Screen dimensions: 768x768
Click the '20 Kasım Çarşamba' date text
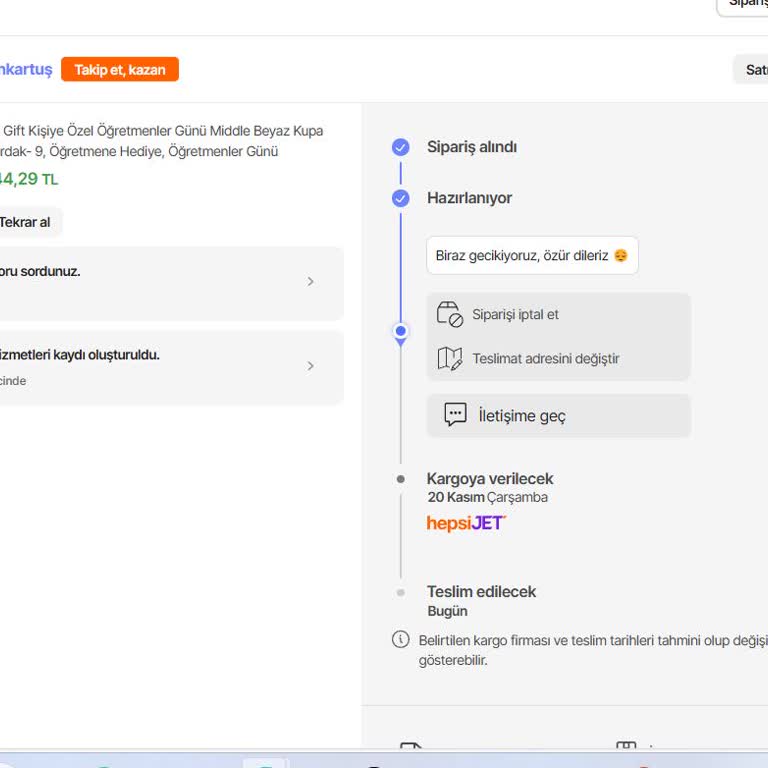[487, 497]
